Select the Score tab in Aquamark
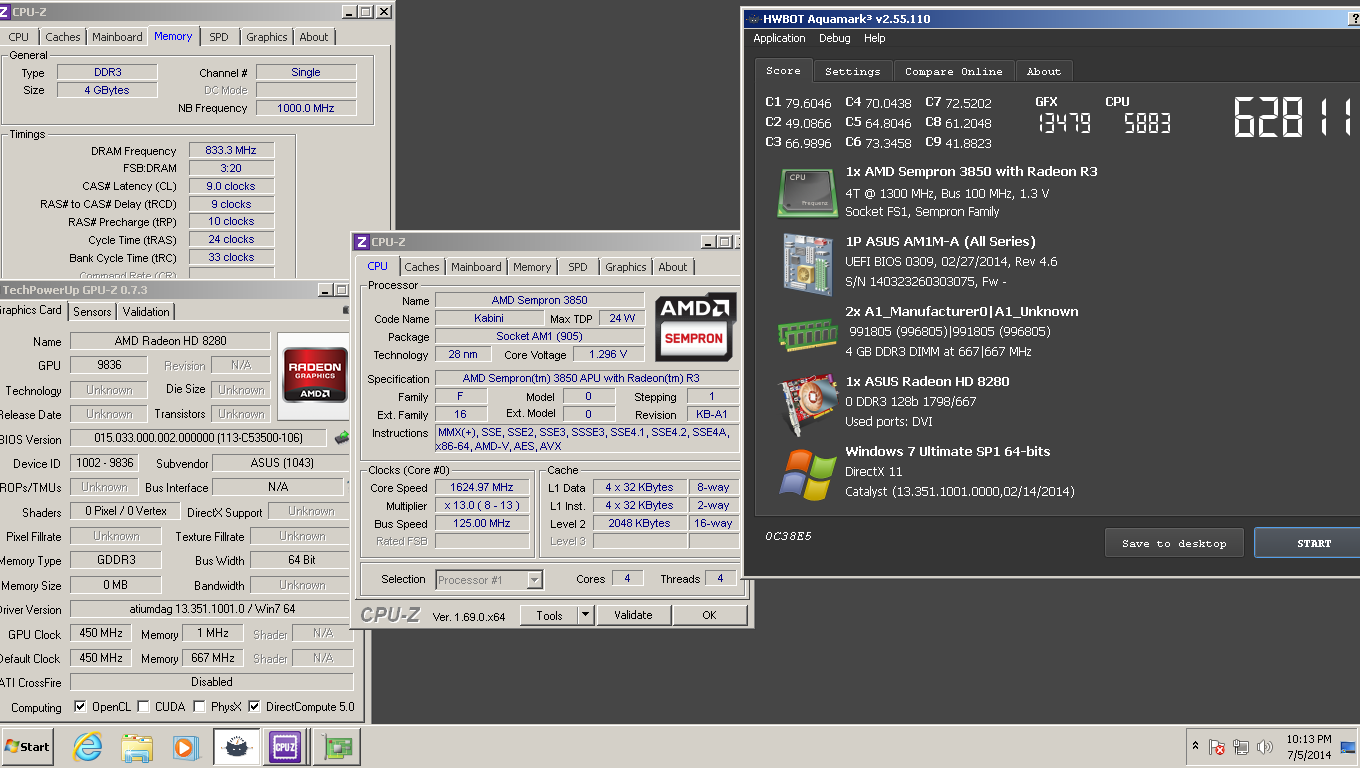This screenshot has width=1360, height=768. point(783,70)
